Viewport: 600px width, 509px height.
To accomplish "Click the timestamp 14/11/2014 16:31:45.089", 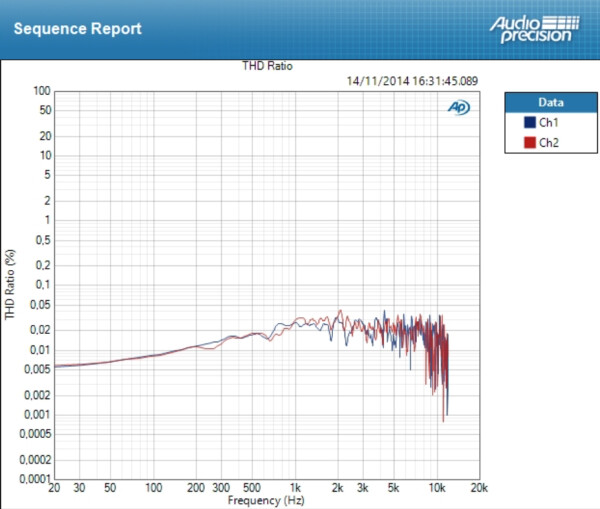I will pyautogui.click(x=412, y=81).
